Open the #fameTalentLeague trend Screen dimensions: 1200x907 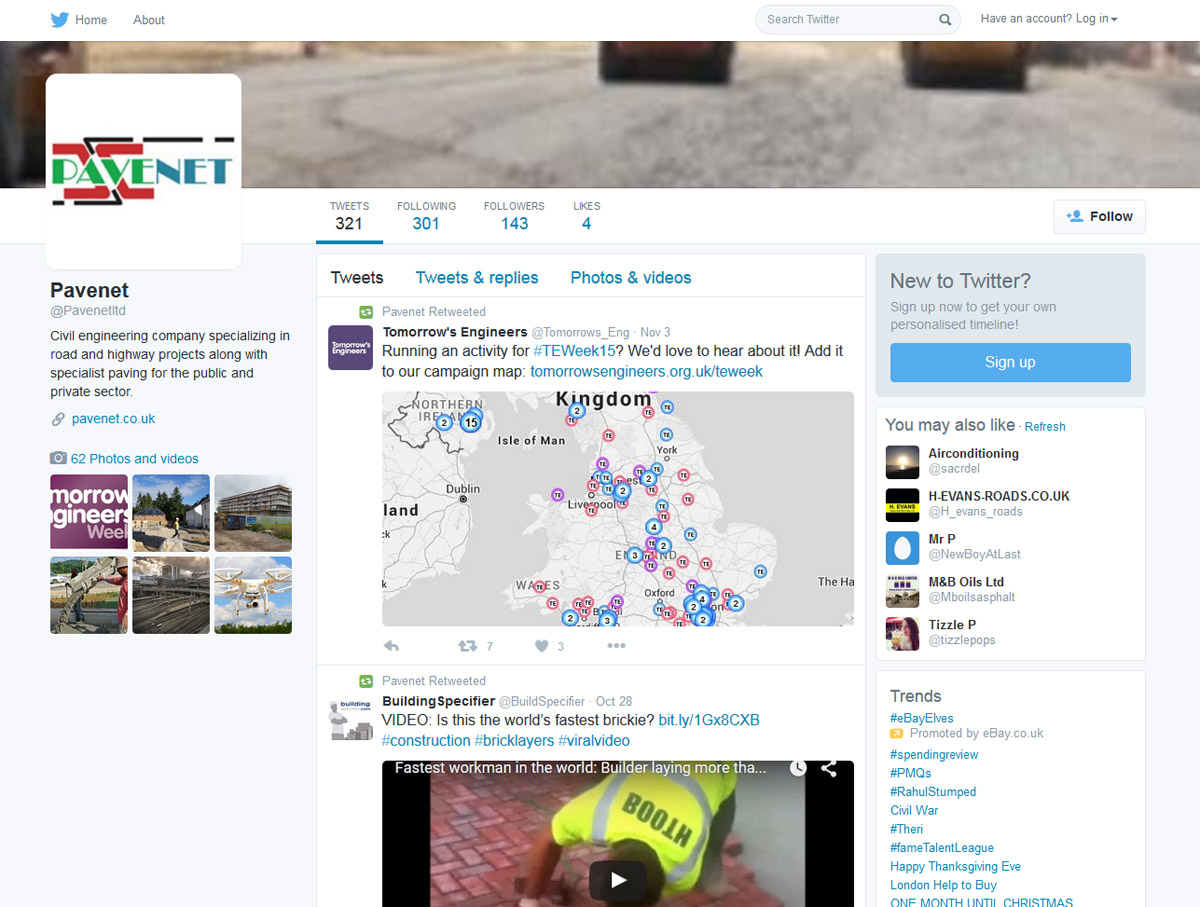pyautogui.click(x=942, y=848)
